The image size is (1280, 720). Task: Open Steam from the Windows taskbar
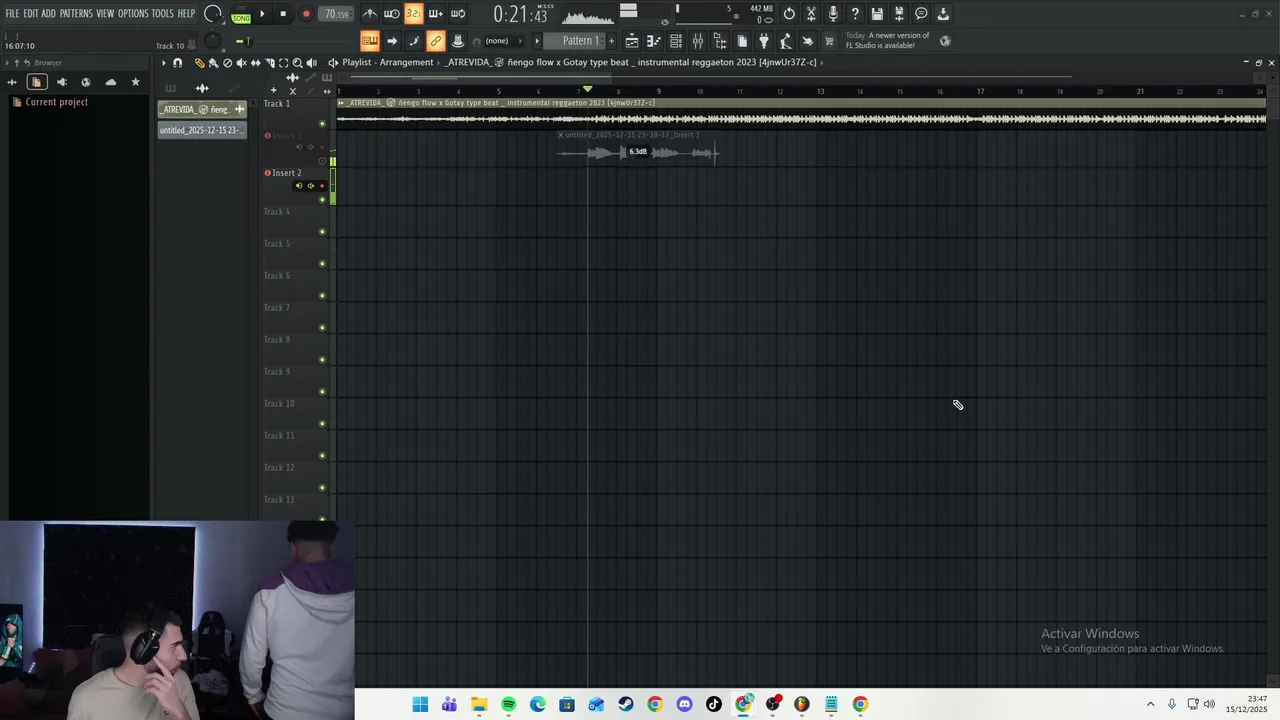pos(626,704)
